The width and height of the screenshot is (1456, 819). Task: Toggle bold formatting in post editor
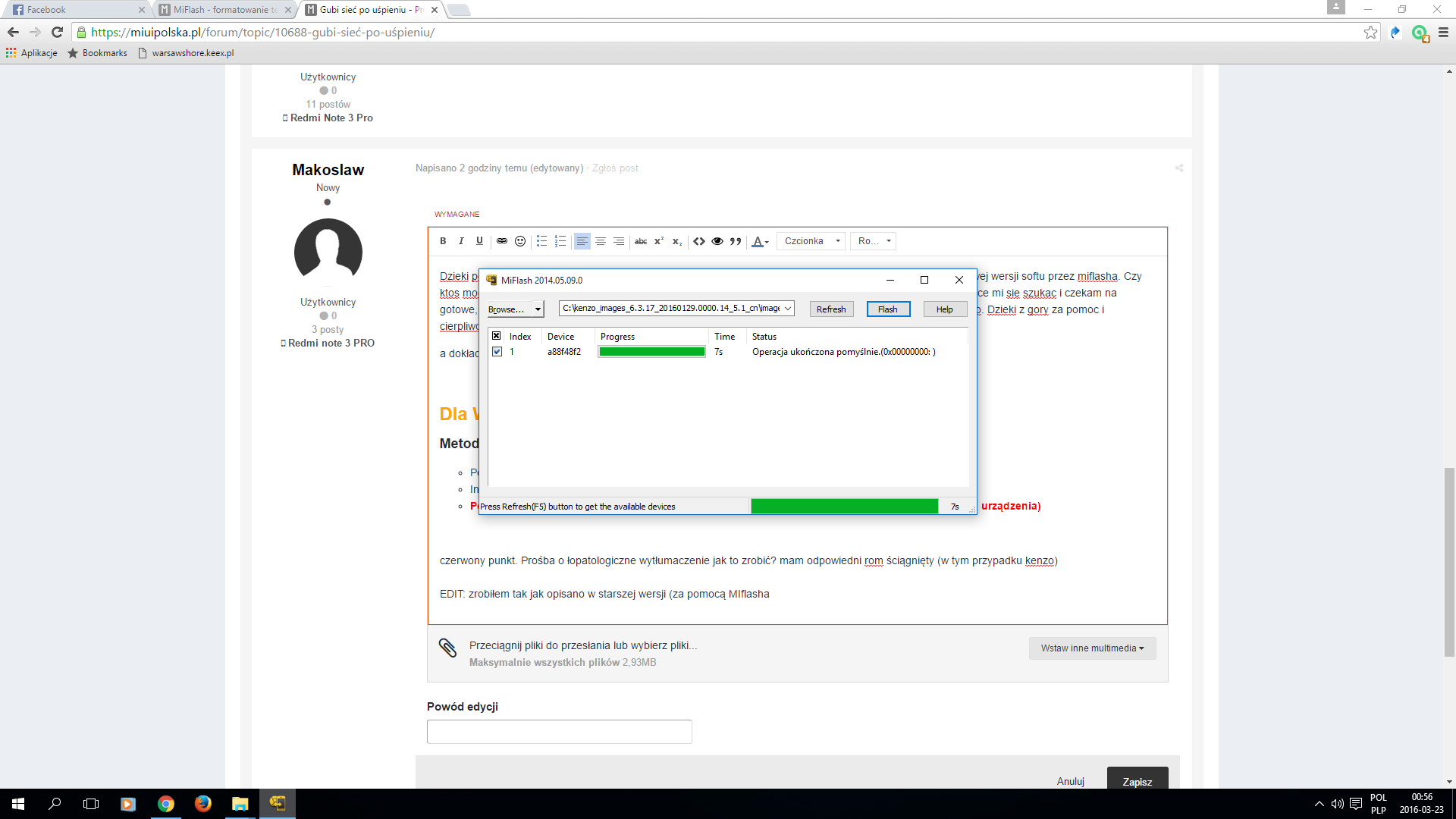pos(443,241)
